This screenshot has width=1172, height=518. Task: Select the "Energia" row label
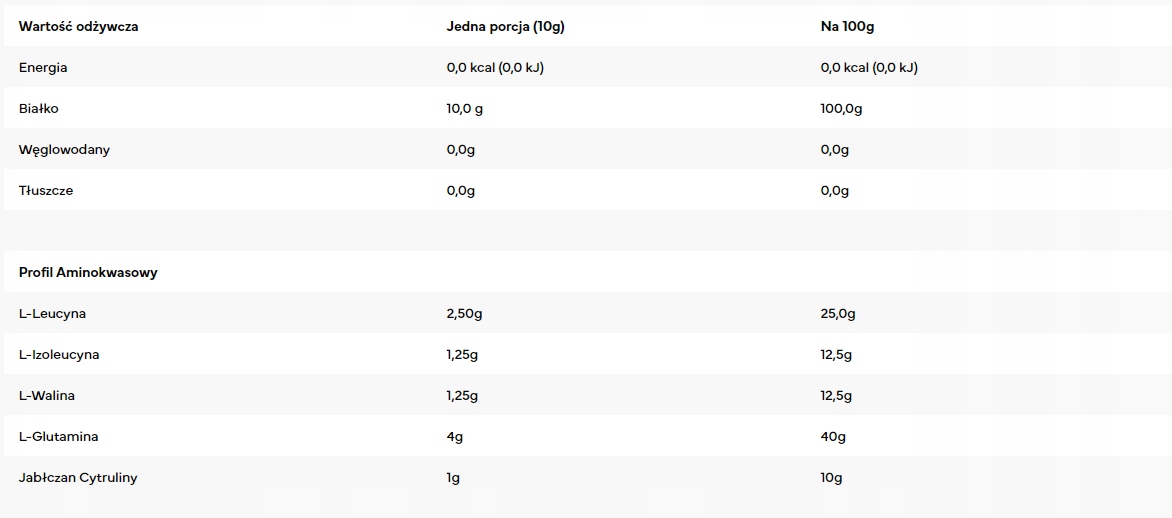coord(43,68)
